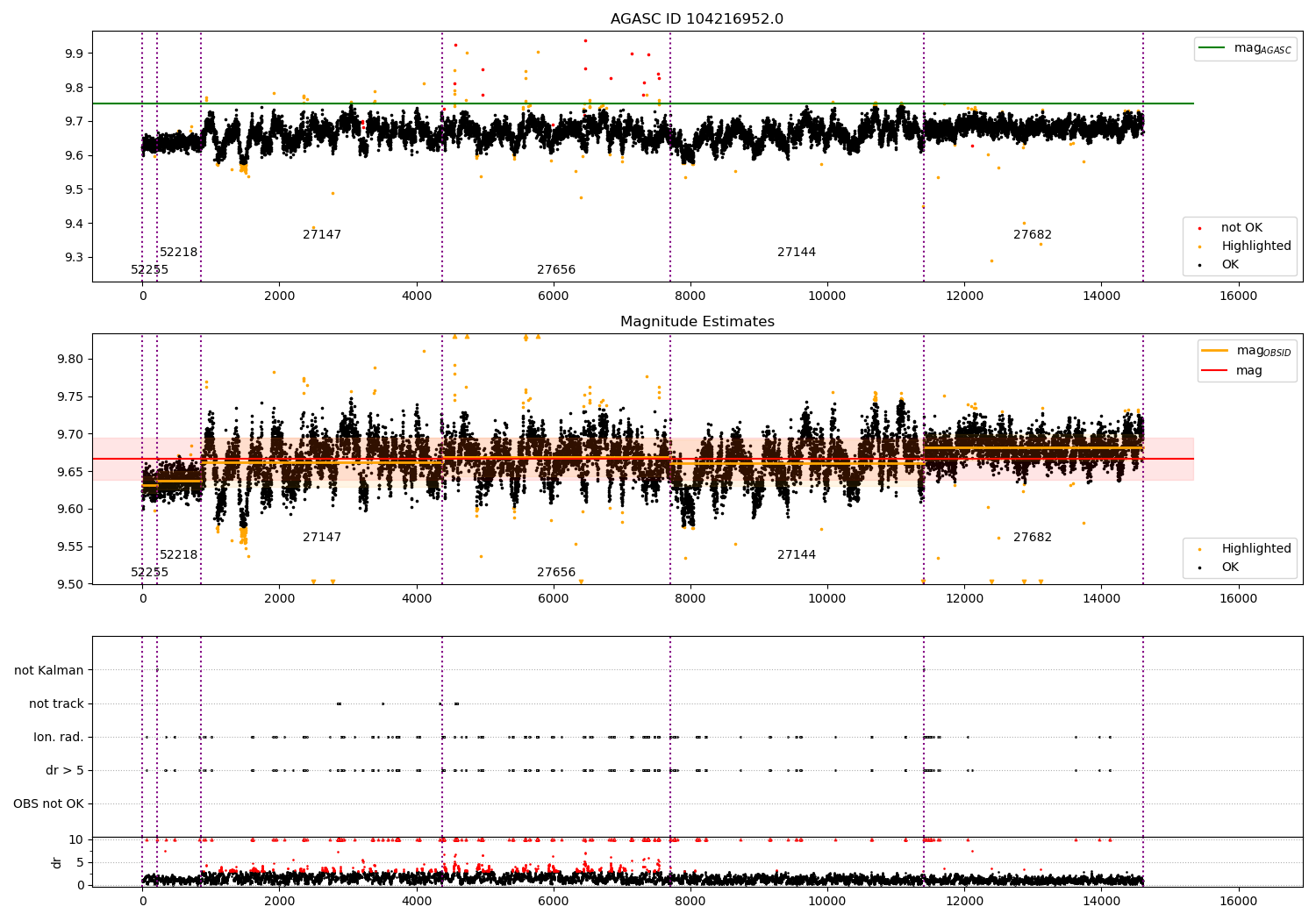Click x-axis tick 12000 under Magnitude Estimates plot
Image resolution: width=1316 pixels, height=921 pixels.
tap(964, 598)
